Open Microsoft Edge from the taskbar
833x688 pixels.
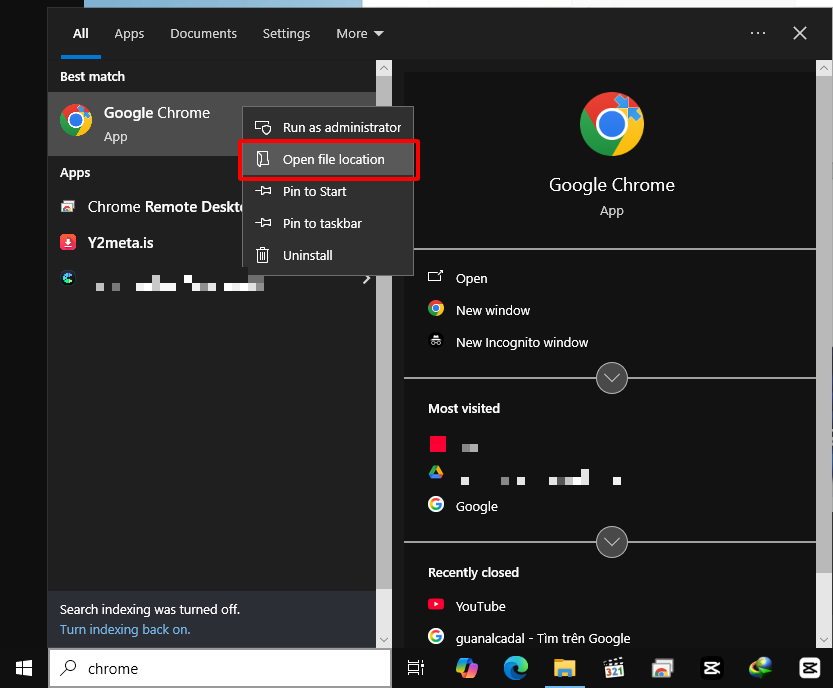(x=515, y=668)
